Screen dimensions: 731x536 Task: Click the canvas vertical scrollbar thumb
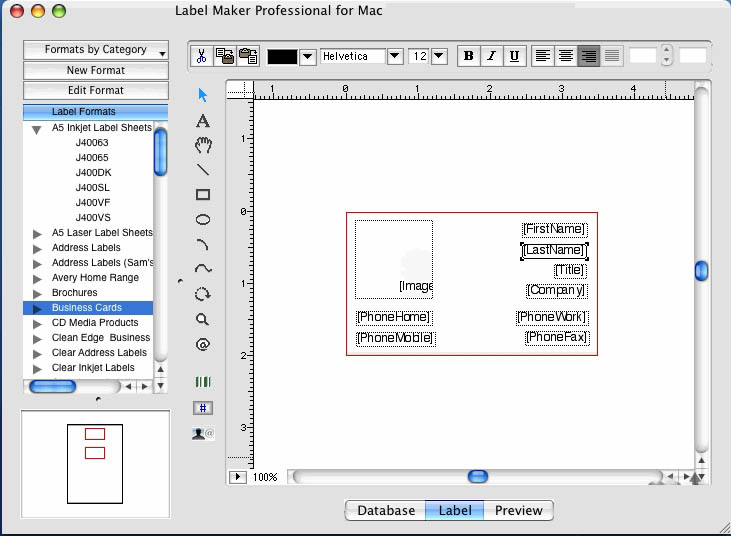pos(702,271)
